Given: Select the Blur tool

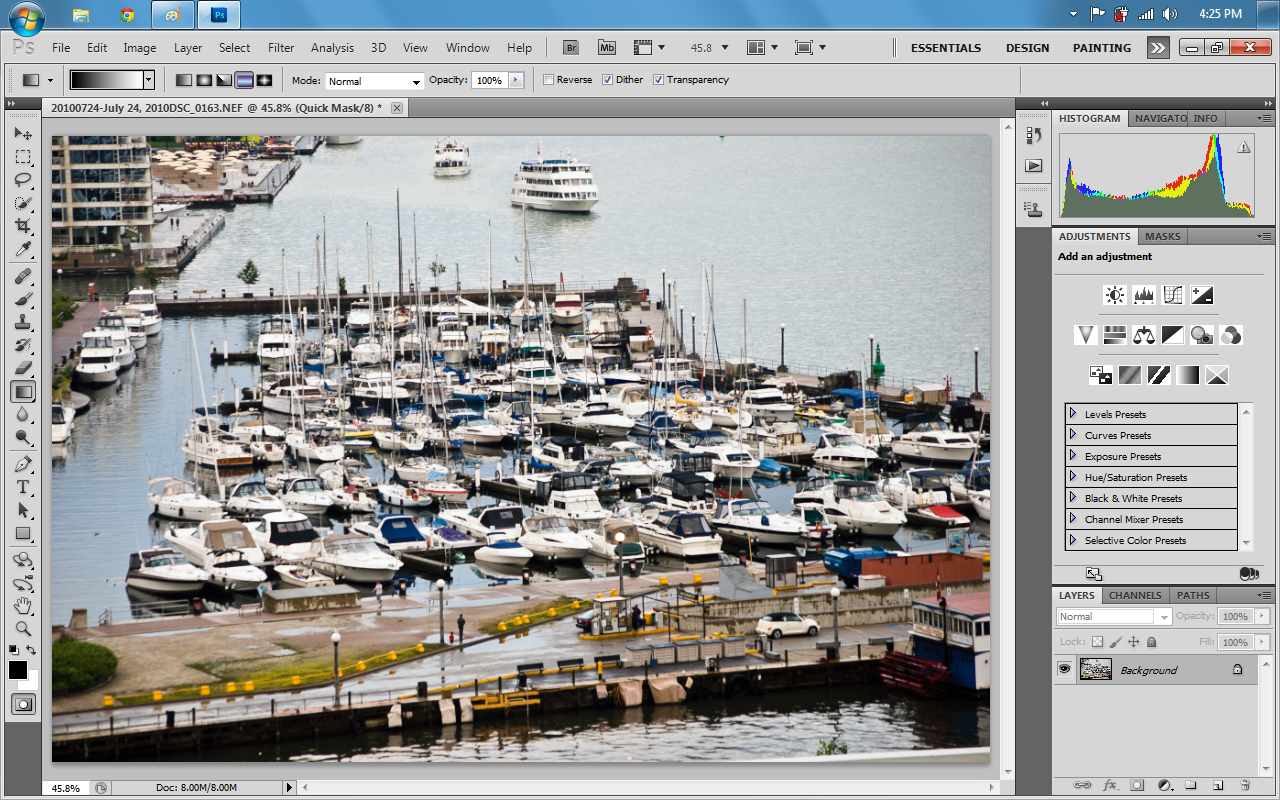Looking at the screenshot, I should click(23, 414).
